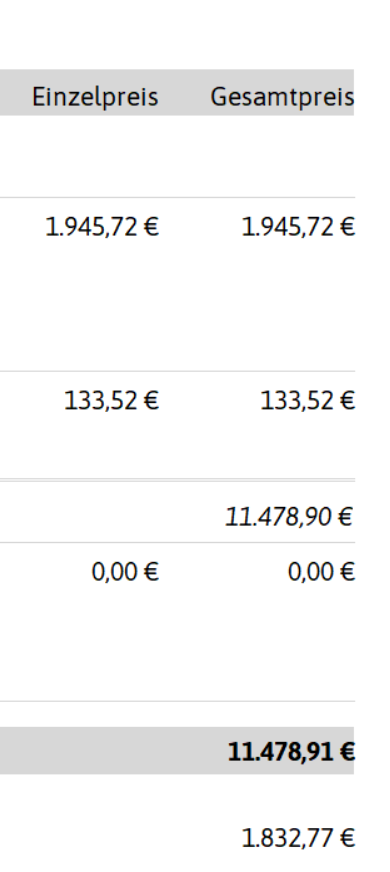Select 0,00 € in the Einzelpreis column

click(x=125, y=572)
